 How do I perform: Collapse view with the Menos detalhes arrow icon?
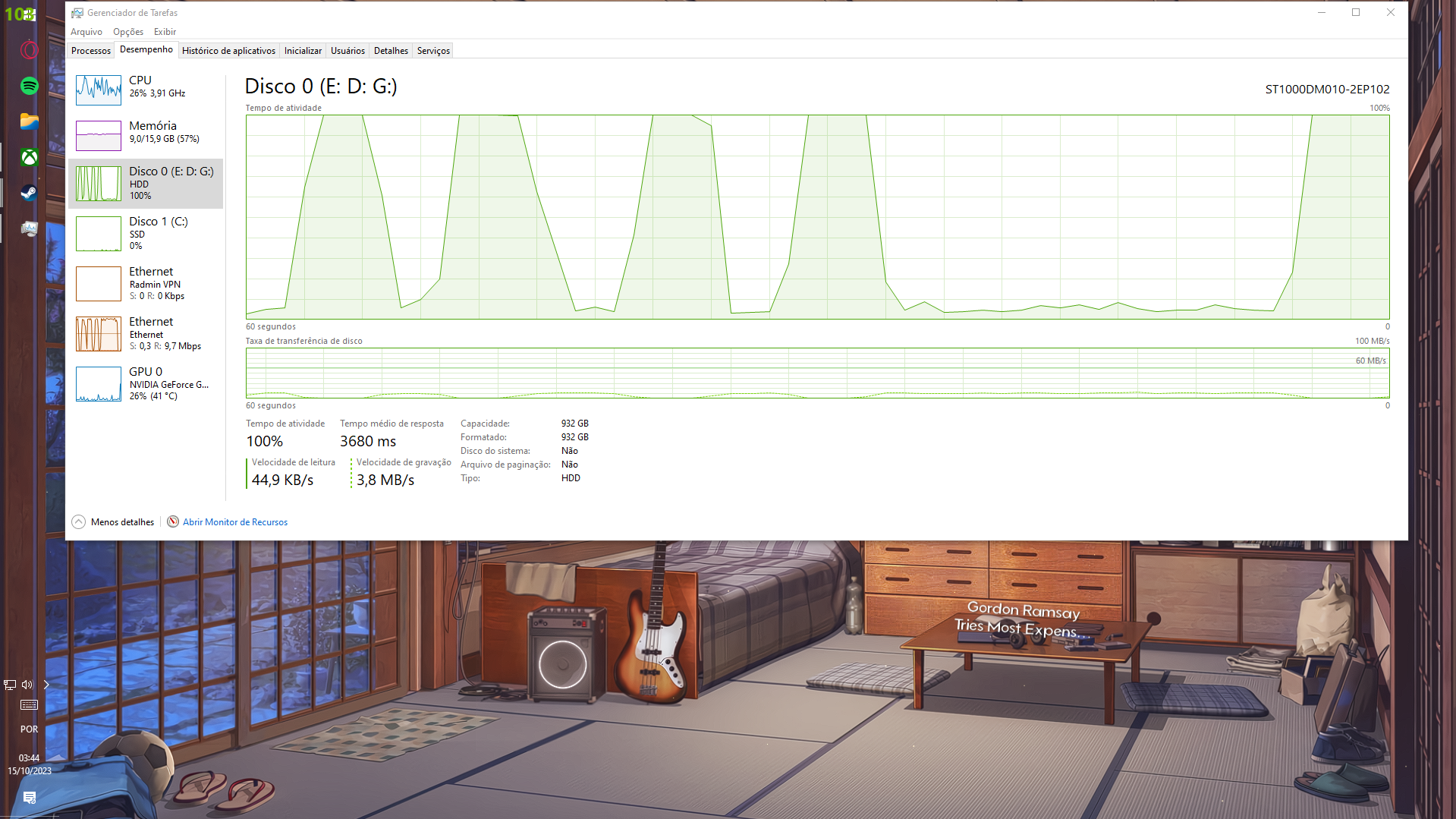click(x=79, y=522)
